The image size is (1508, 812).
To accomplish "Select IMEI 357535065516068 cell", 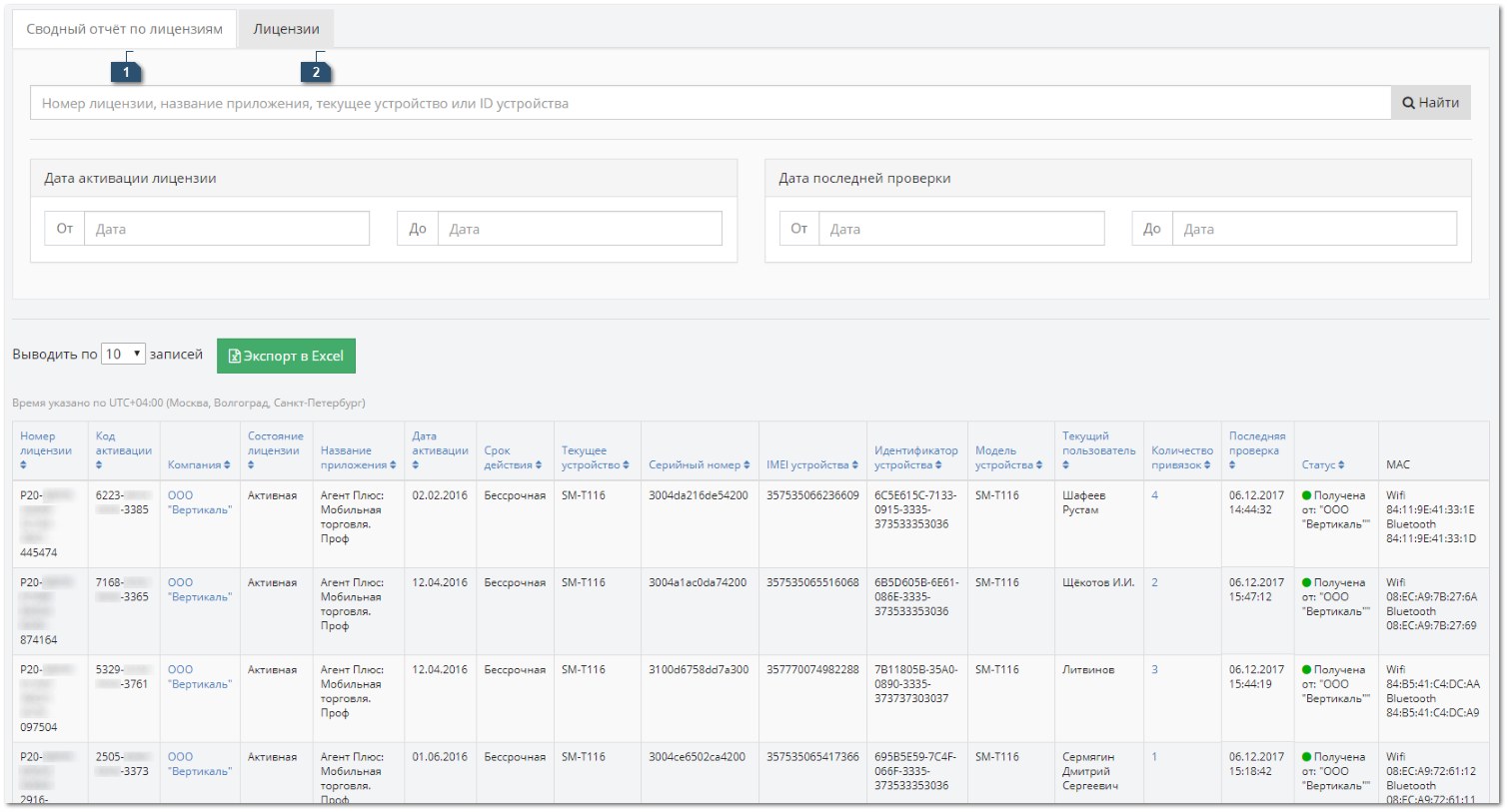I will (812, 582).
